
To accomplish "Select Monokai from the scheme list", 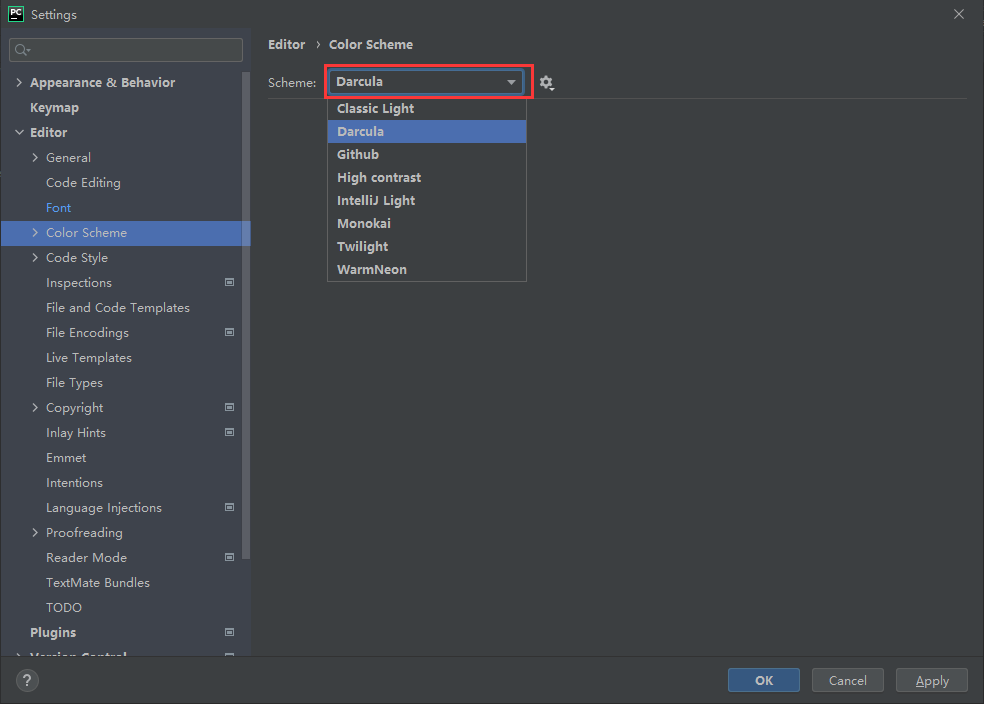I will click(x=364, y=224).
